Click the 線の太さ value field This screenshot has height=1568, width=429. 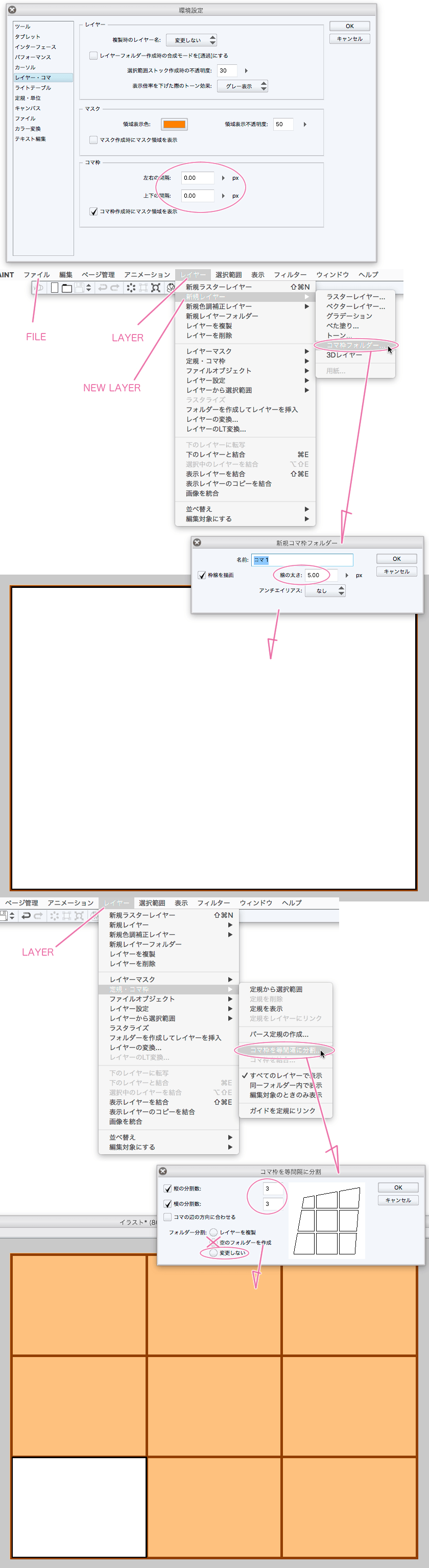coord(322,575)
